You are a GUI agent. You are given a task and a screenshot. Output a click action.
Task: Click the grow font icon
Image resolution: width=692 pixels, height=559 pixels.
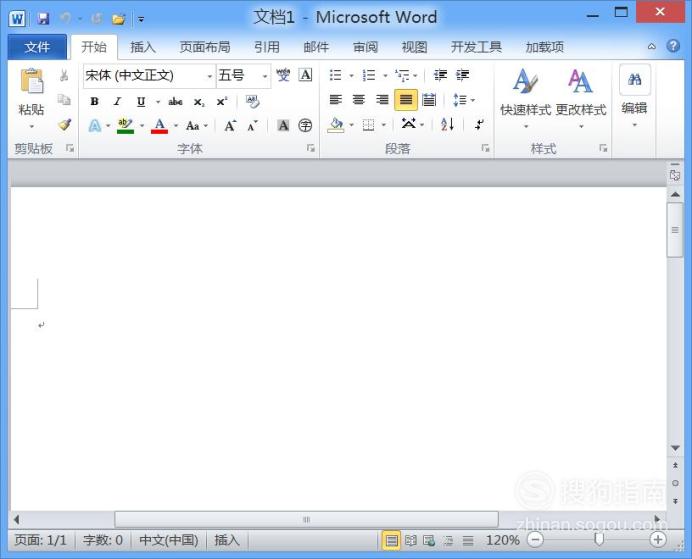(230, 126)
